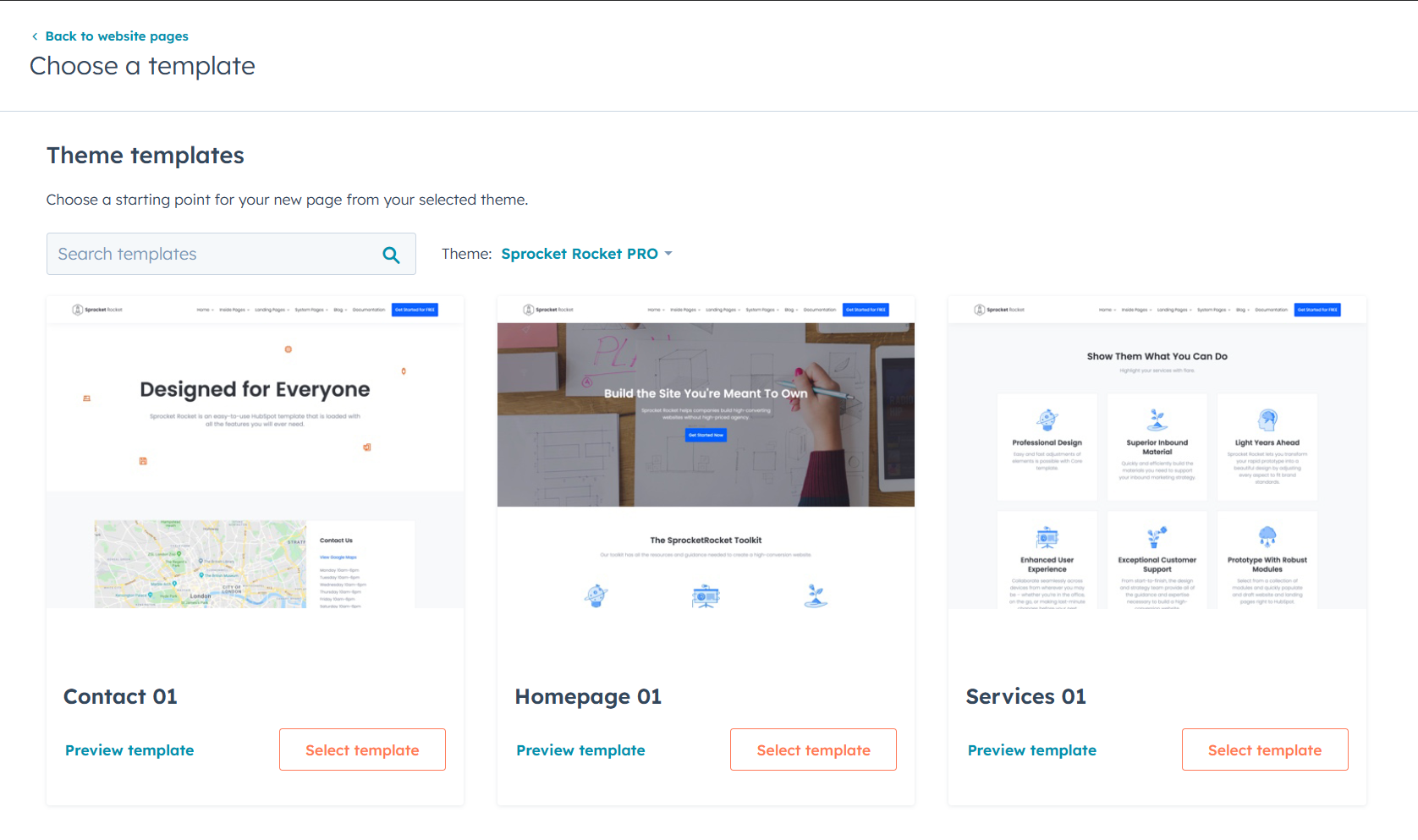Image resolution: width=1418 pixels, height=840 pixels.
Task: Click Documentation in Services 01 preview navigation
Action: coord(1271,310)
